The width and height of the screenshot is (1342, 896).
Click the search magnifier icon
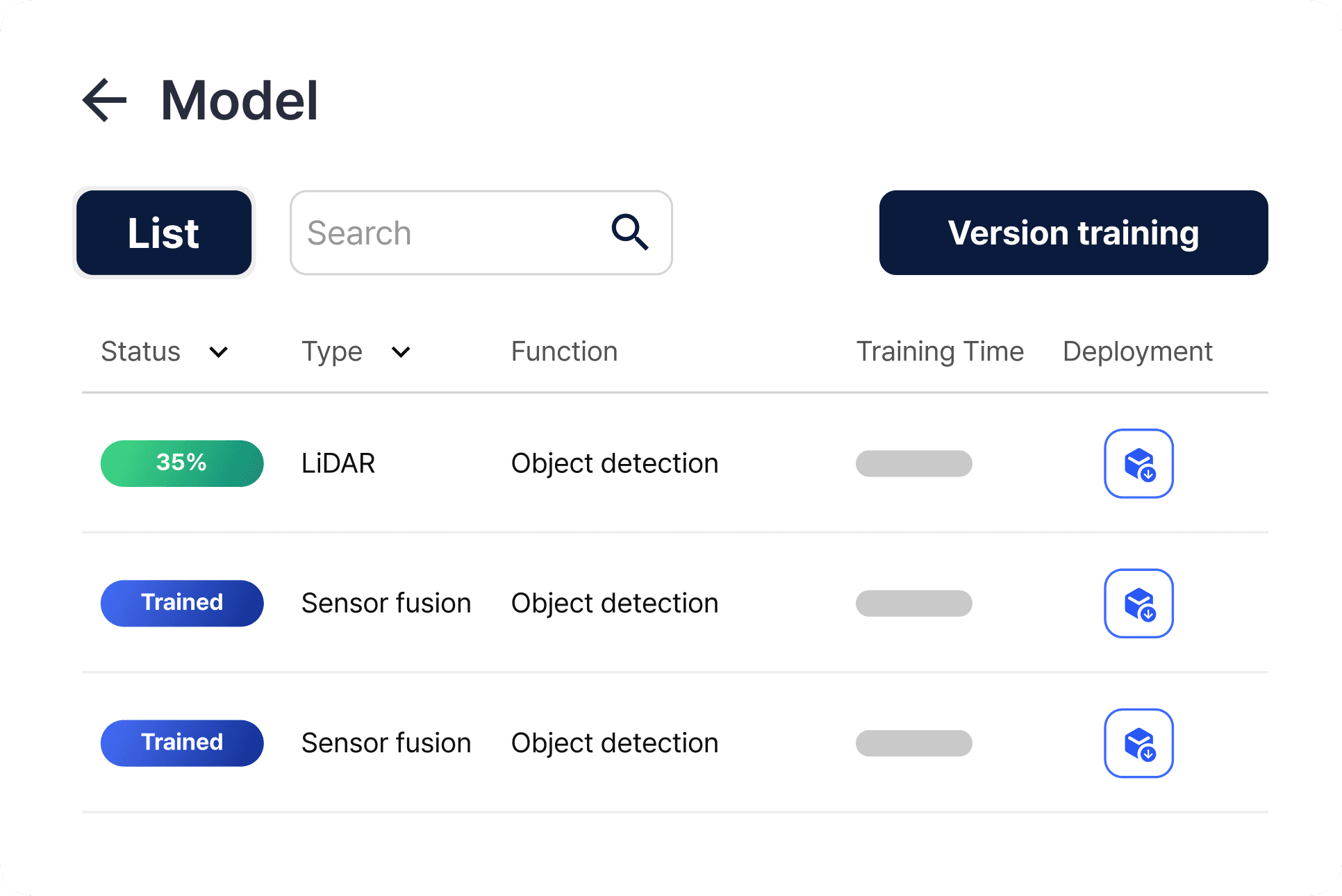coord(629,232)
